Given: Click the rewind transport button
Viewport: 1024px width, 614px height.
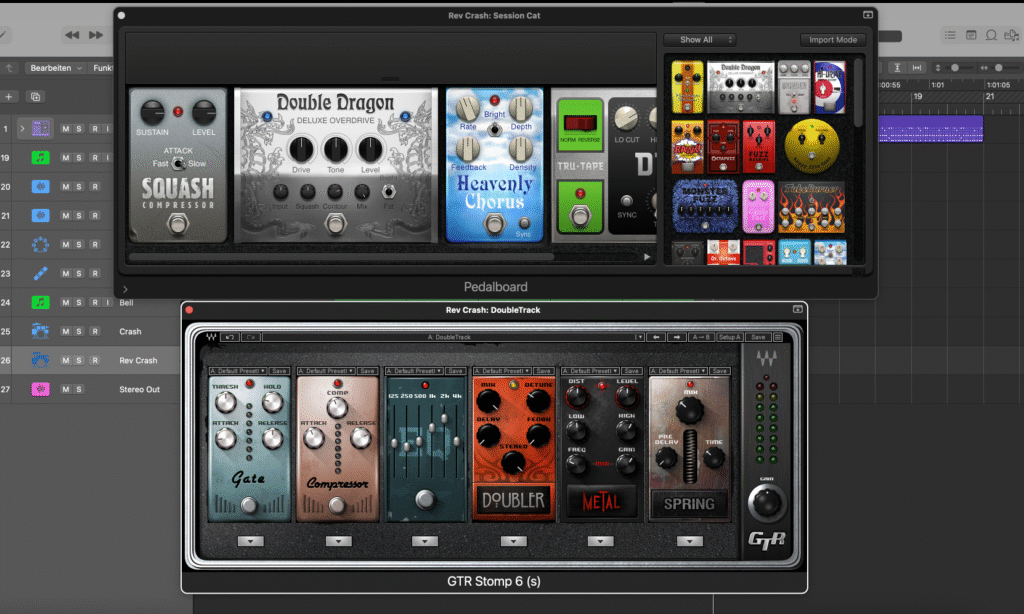Looking at the screenshot, I should [x=72, y=35].
